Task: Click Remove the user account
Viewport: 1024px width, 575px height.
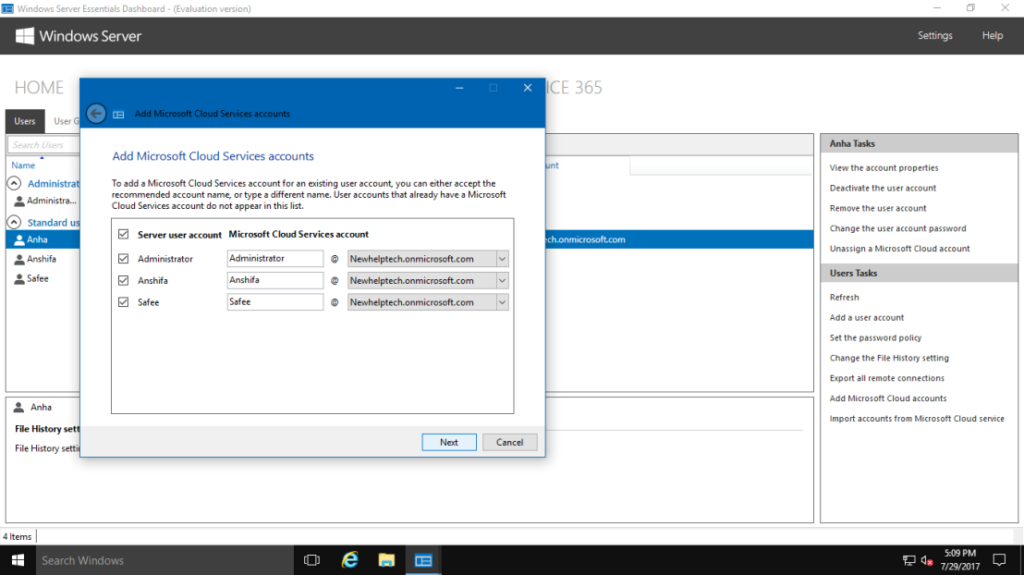Action: (x=878, y=208)
